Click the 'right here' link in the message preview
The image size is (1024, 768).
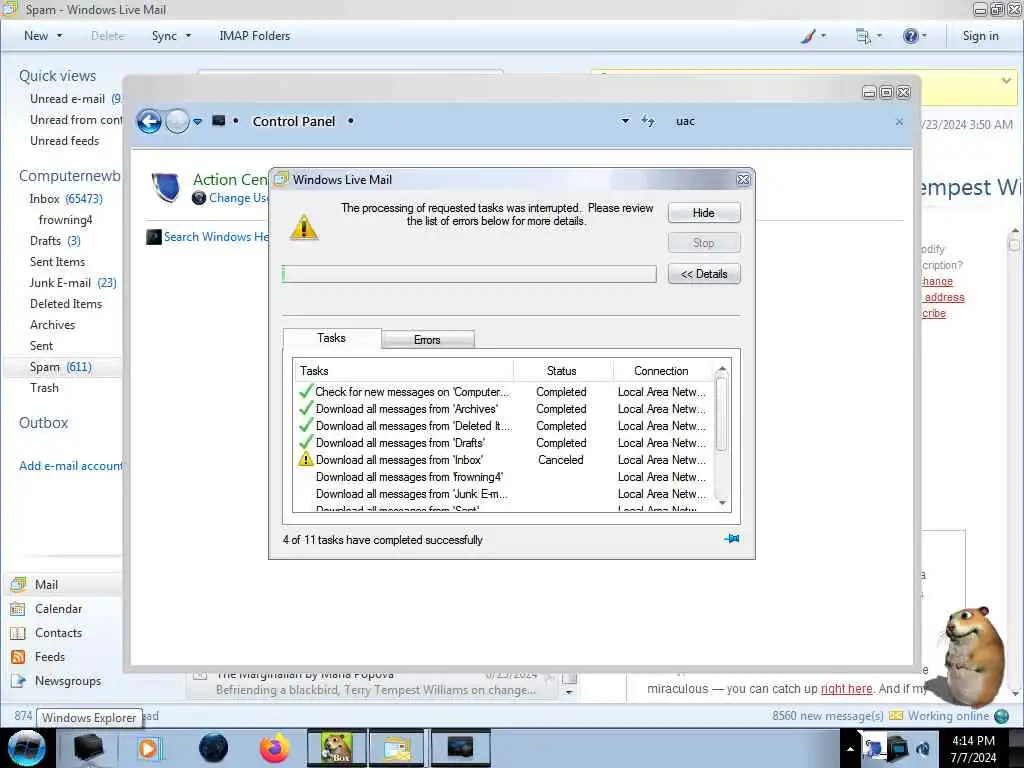pos(846,688)
